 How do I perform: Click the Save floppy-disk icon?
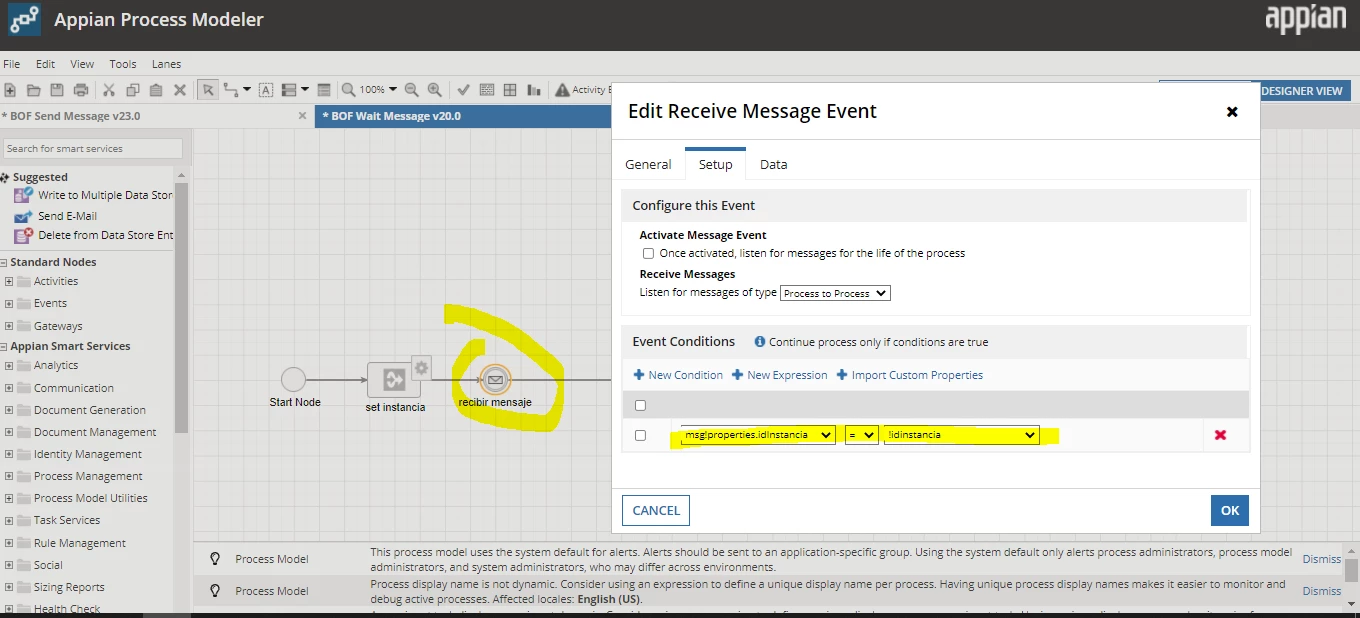point(58,90)
